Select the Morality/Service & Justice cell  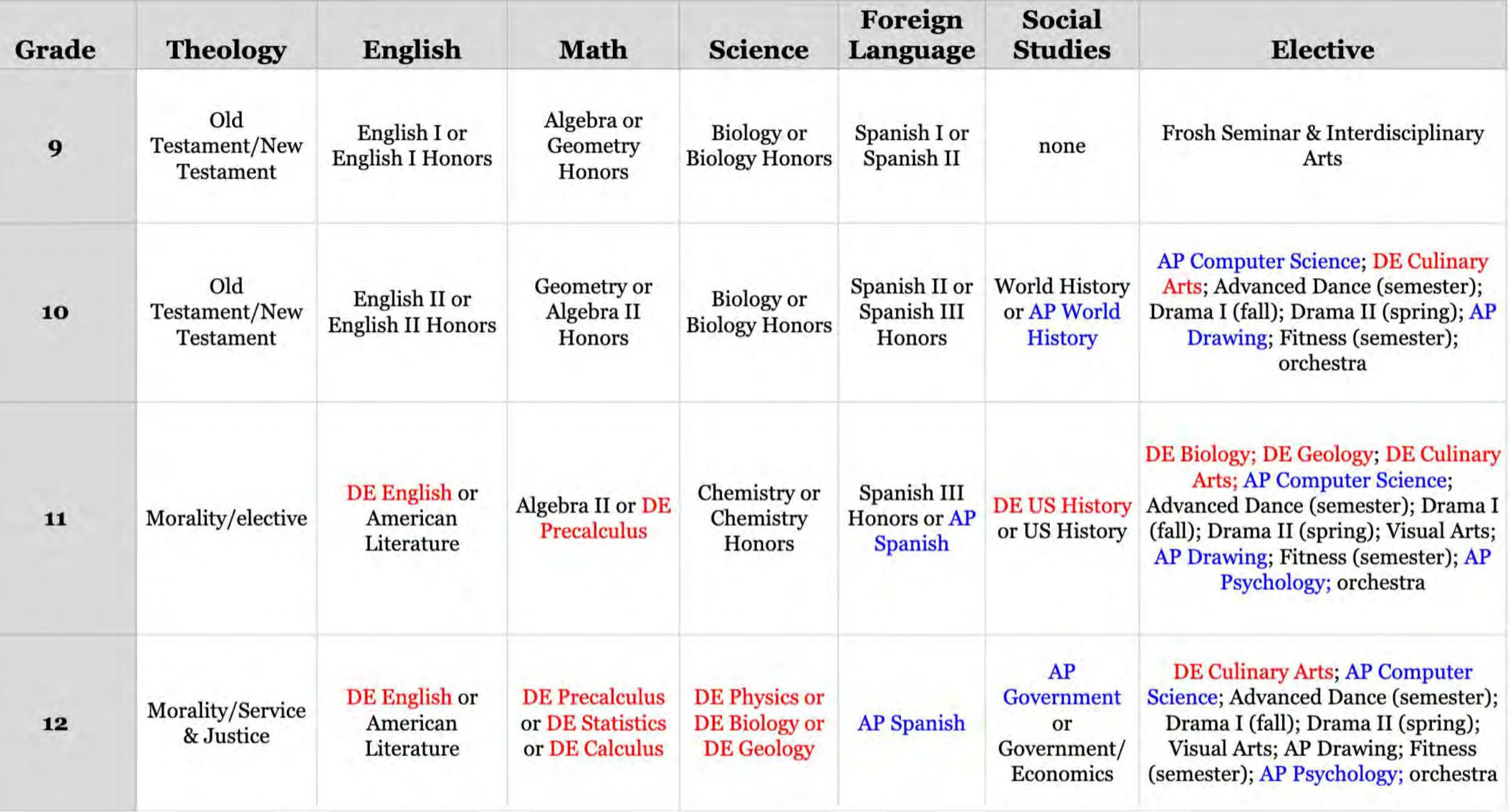point(226,723)
